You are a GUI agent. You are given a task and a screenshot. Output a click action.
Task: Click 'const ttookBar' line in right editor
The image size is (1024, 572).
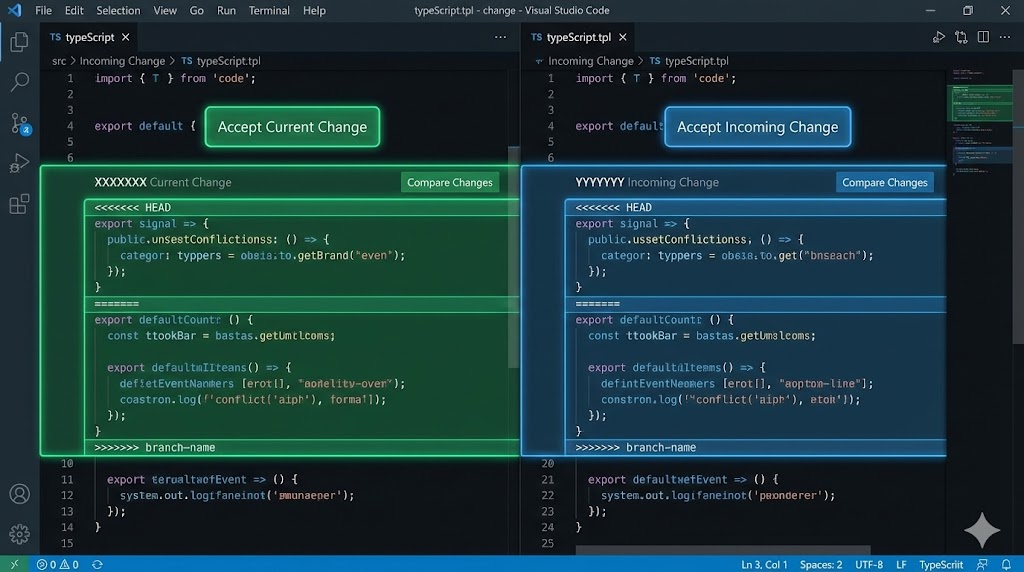[701, 336]
